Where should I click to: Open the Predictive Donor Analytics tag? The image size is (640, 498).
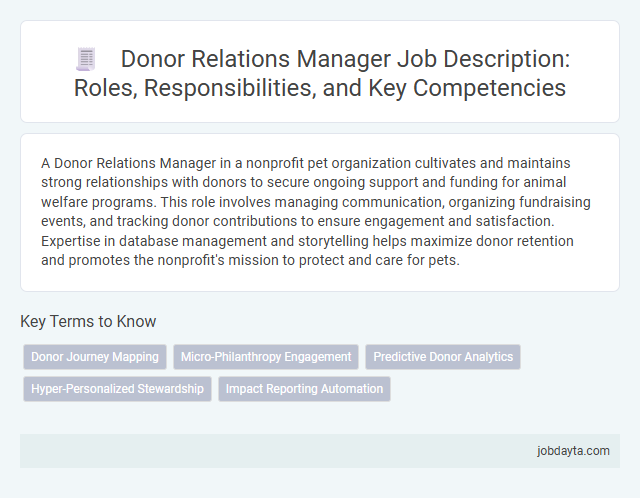(443, 357)
